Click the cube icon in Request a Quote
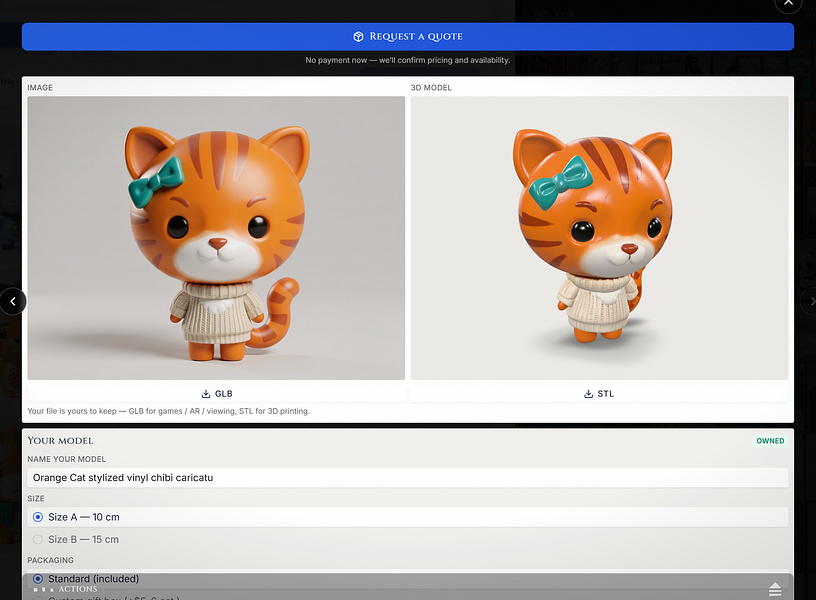This screenshot has width=816, height=600. pos(358,36)
